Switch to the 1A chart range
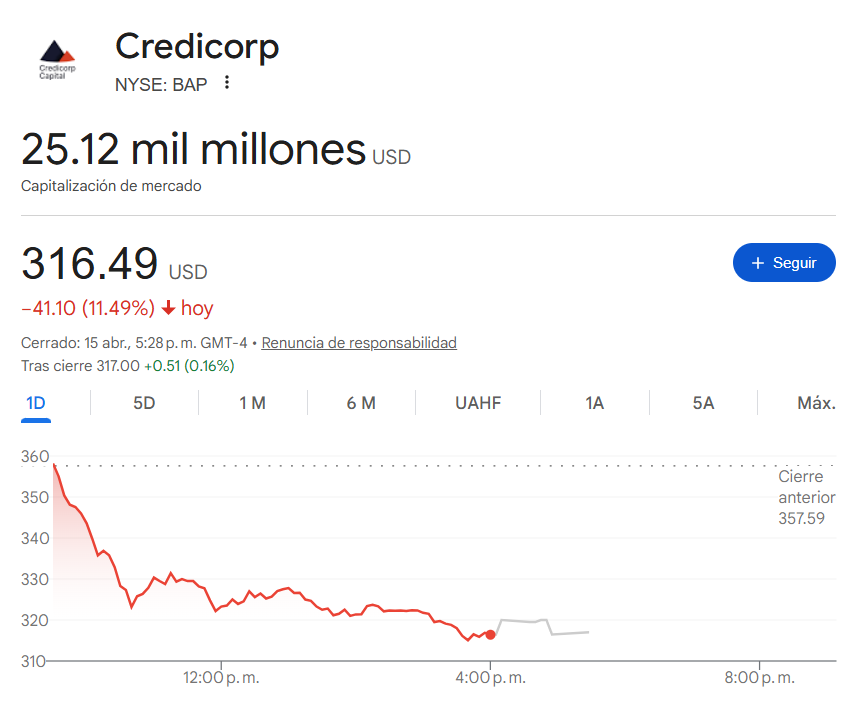 (595, 403)
